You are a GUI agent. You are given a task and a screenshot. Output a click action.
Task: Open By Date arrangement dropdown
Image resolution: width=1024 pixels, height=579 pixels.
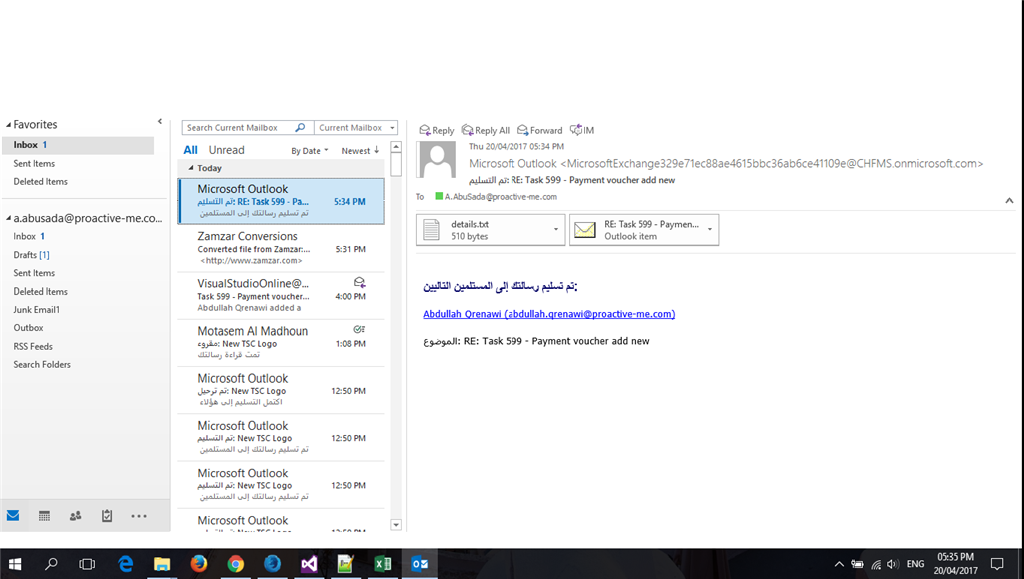pyautogui.click(x=310, y=151)
